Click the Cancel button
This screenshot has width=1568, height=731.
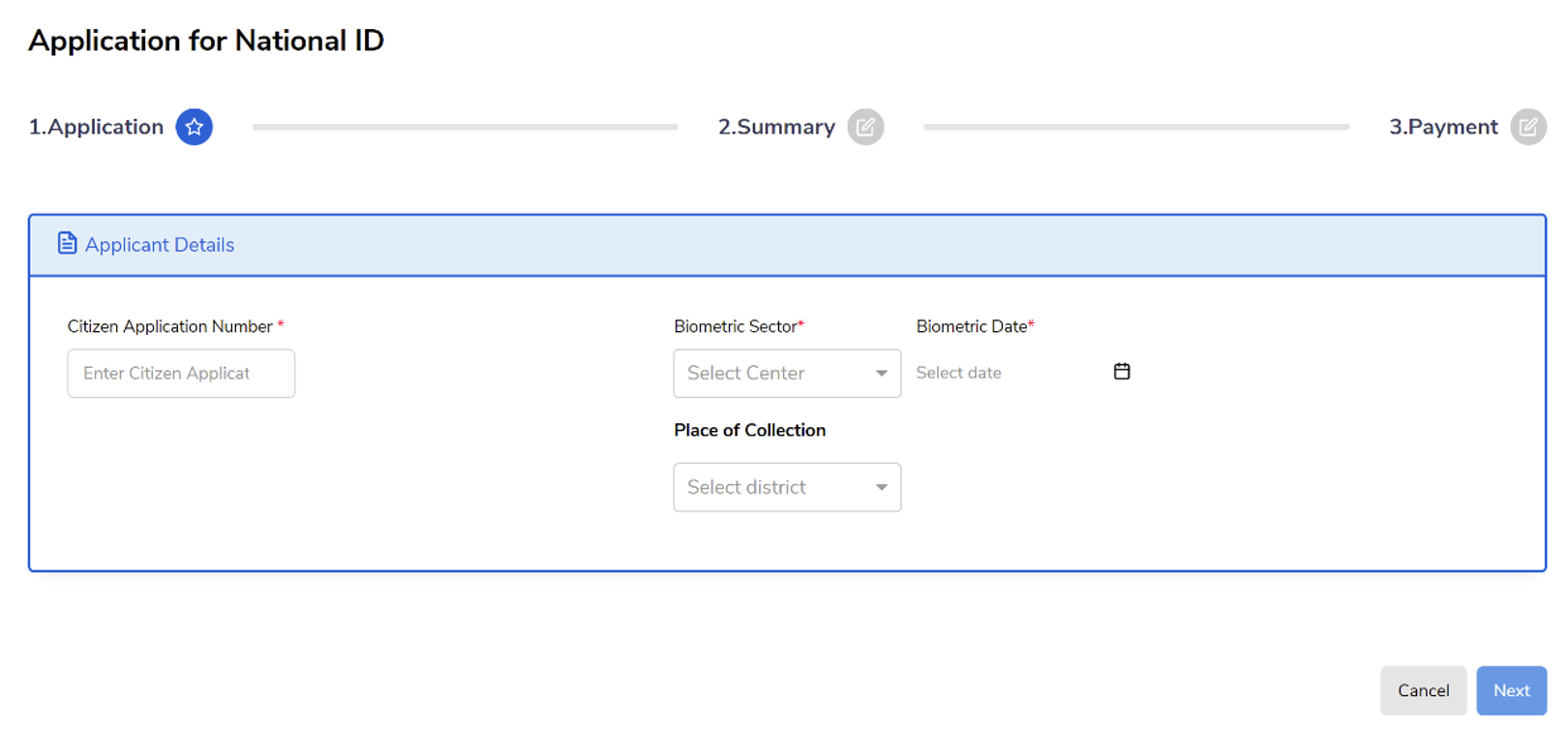(x=1423, y=690)
